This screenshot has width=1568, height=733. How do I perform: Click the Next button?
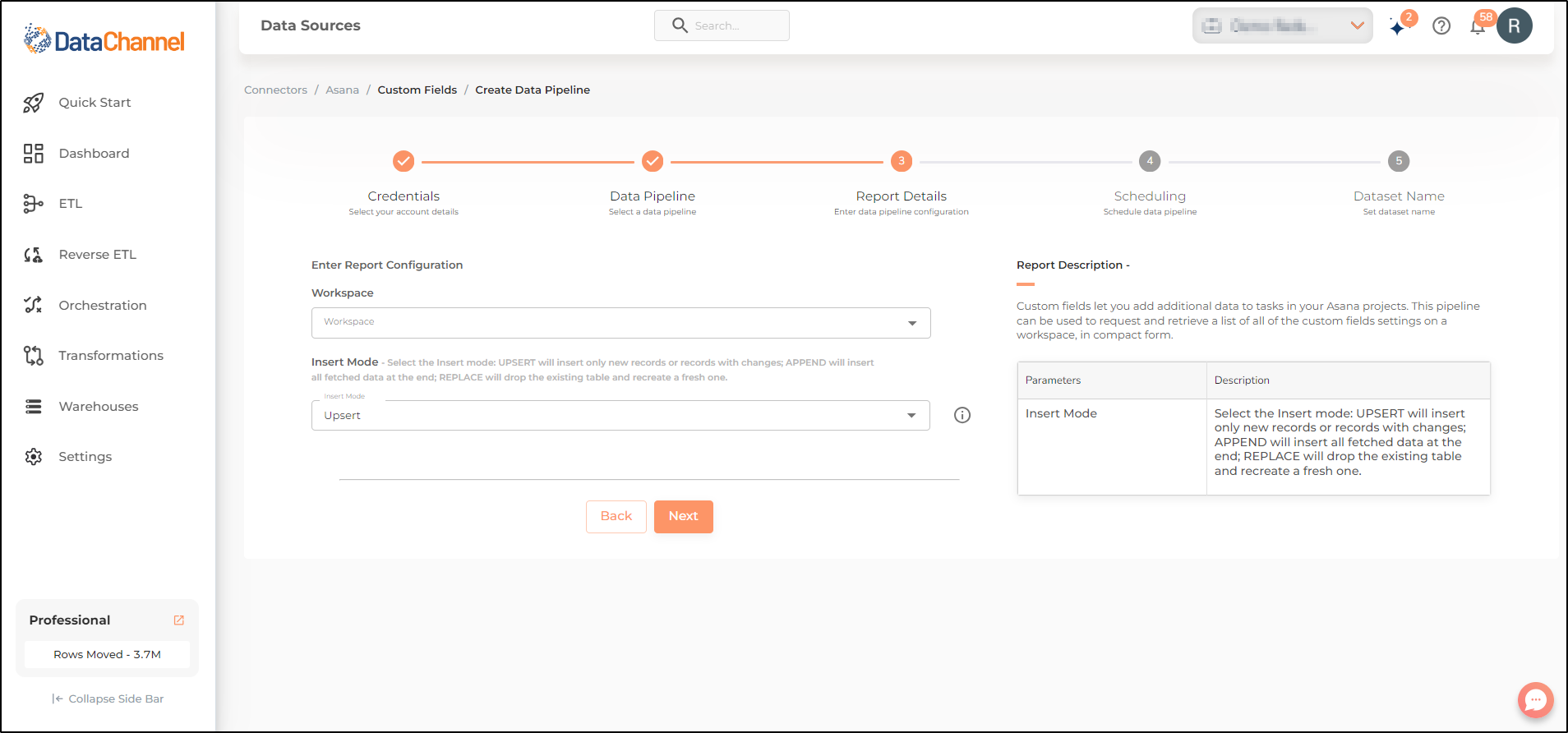684,517
